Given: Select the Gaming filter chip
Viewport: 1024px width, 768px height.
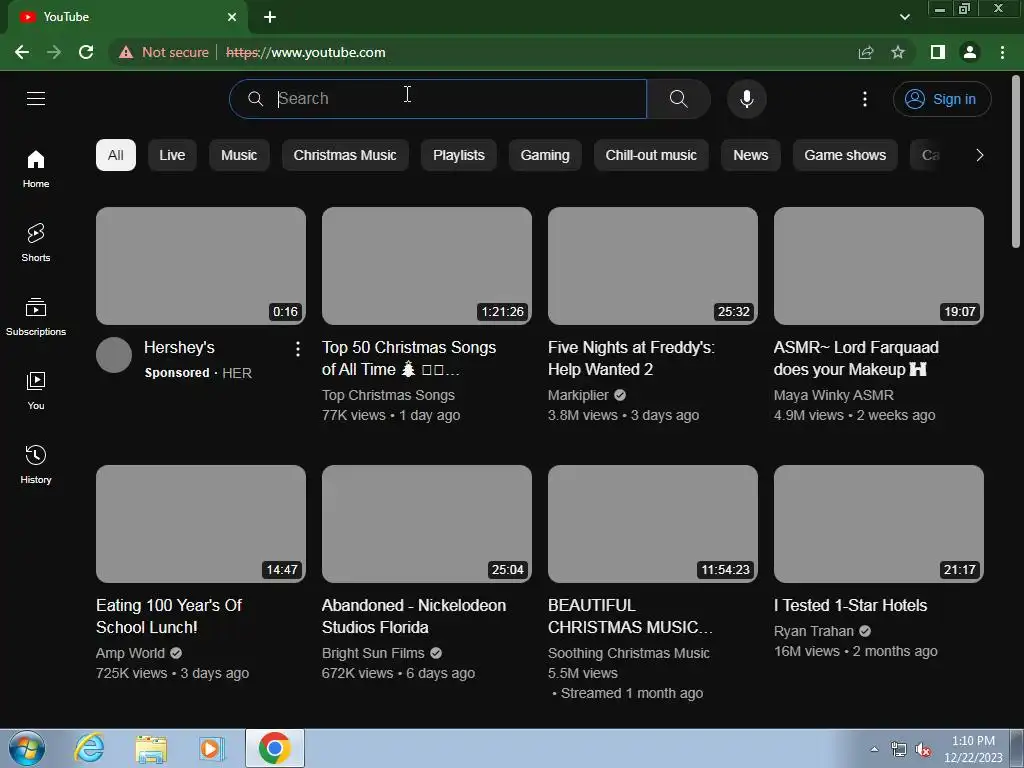Looking at the screenshot, I should [x=545, y=155].
